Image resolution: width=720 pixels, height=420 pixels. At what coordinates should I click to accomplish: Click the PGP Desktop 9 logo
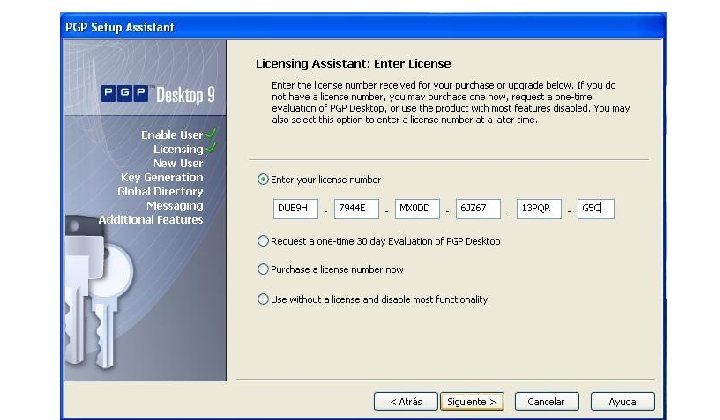point(158,94)
